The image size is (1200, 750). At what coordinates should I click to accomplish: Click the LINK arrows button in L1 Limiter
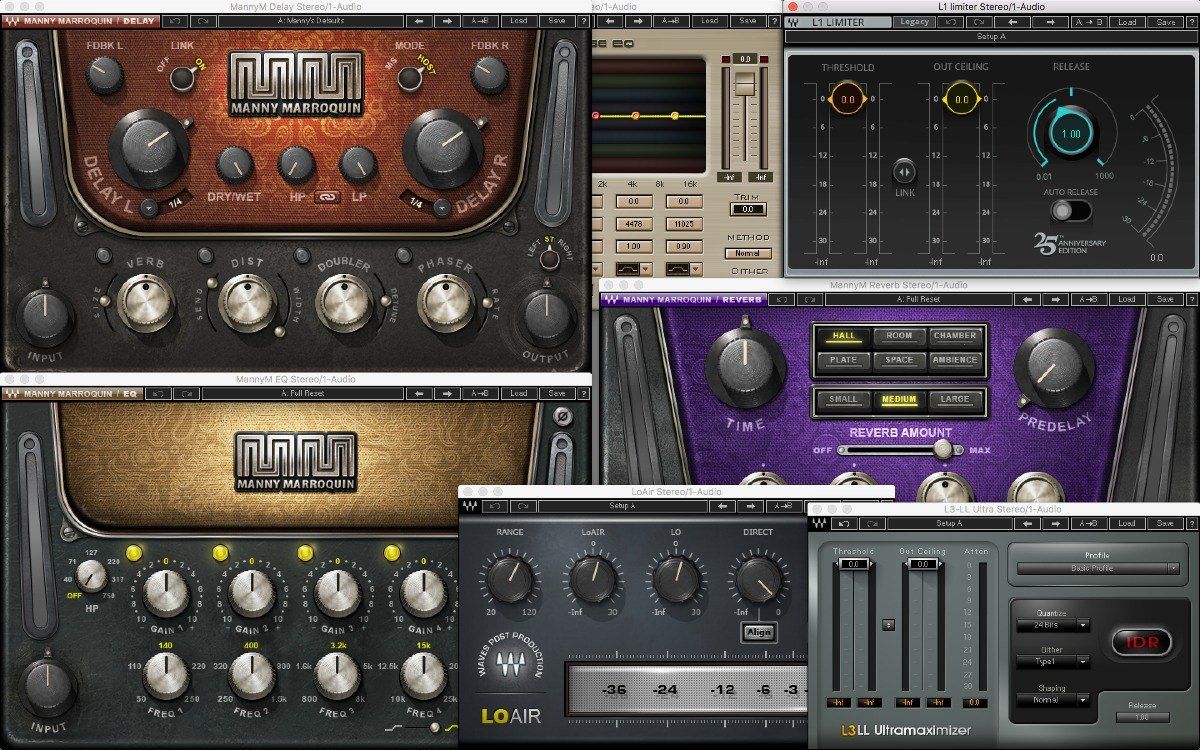(x=905, y=170)
